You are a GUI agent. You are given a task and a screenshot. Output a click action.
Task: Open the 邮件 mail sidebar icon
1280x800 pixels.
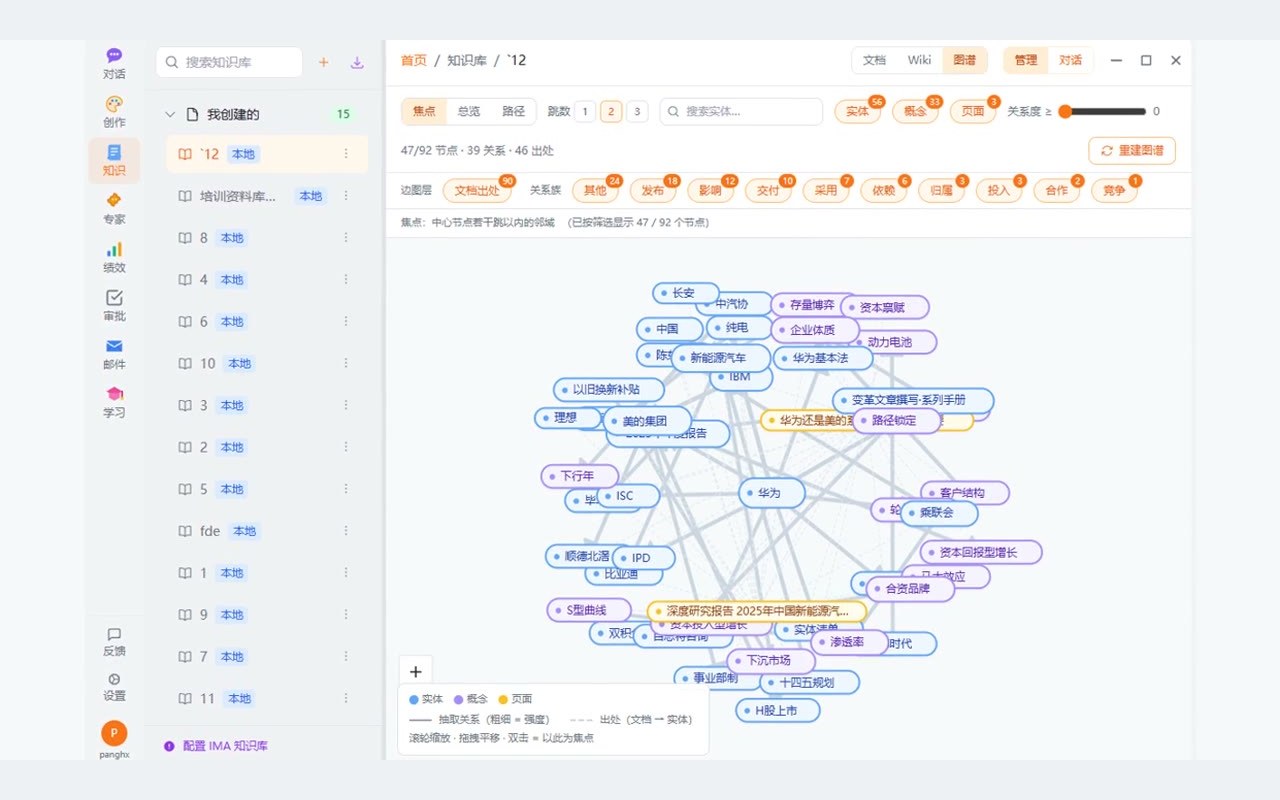click(x=114, y=354)
